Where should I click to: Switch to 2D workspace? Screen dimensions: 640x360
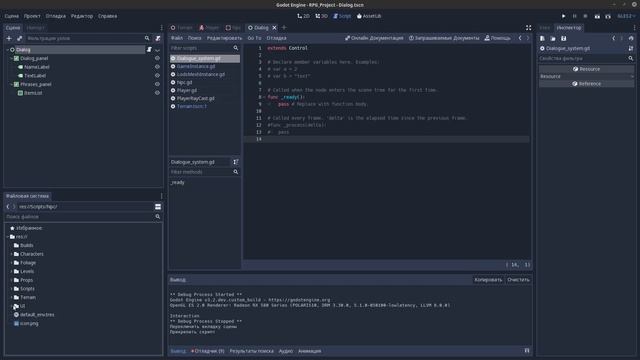tap(303, 16)
